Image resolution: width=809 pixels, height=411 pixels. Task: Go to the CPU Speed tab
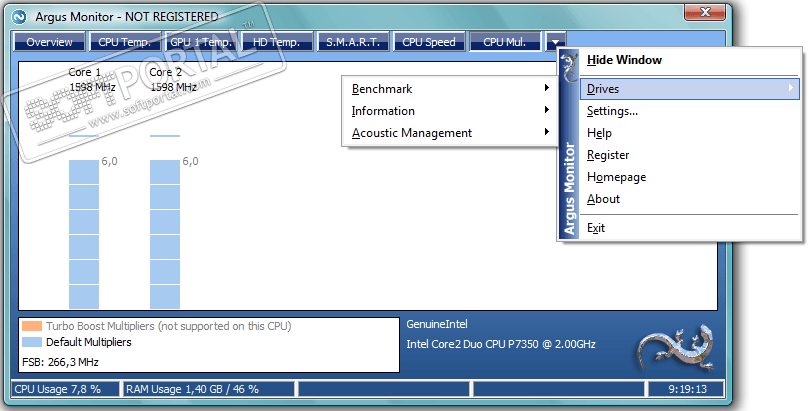(x=429, y=42)
